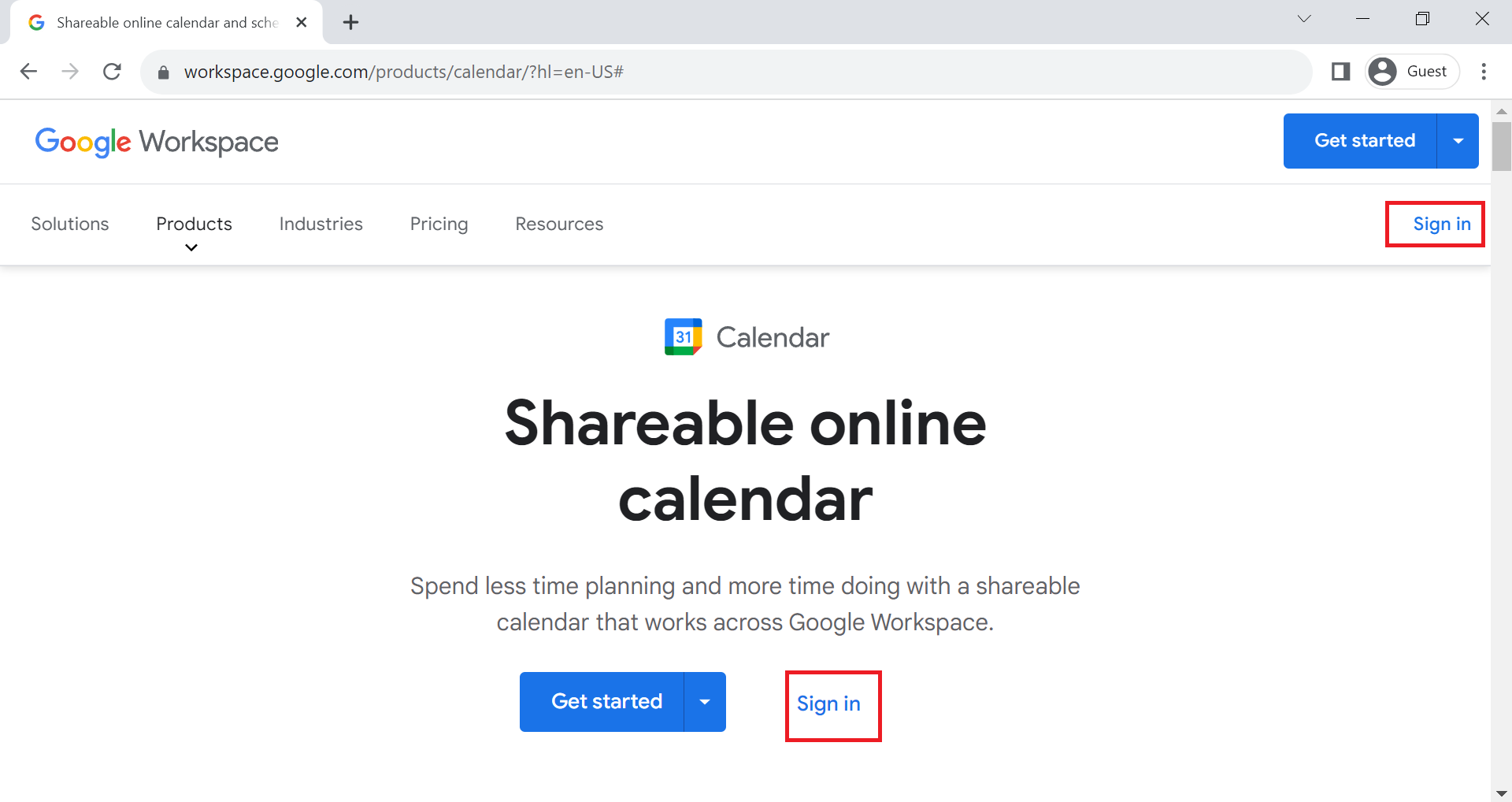The width and height of the screenshot is (1512, 802).
Task: Reload the current page
Action: [x=113, y=72]
